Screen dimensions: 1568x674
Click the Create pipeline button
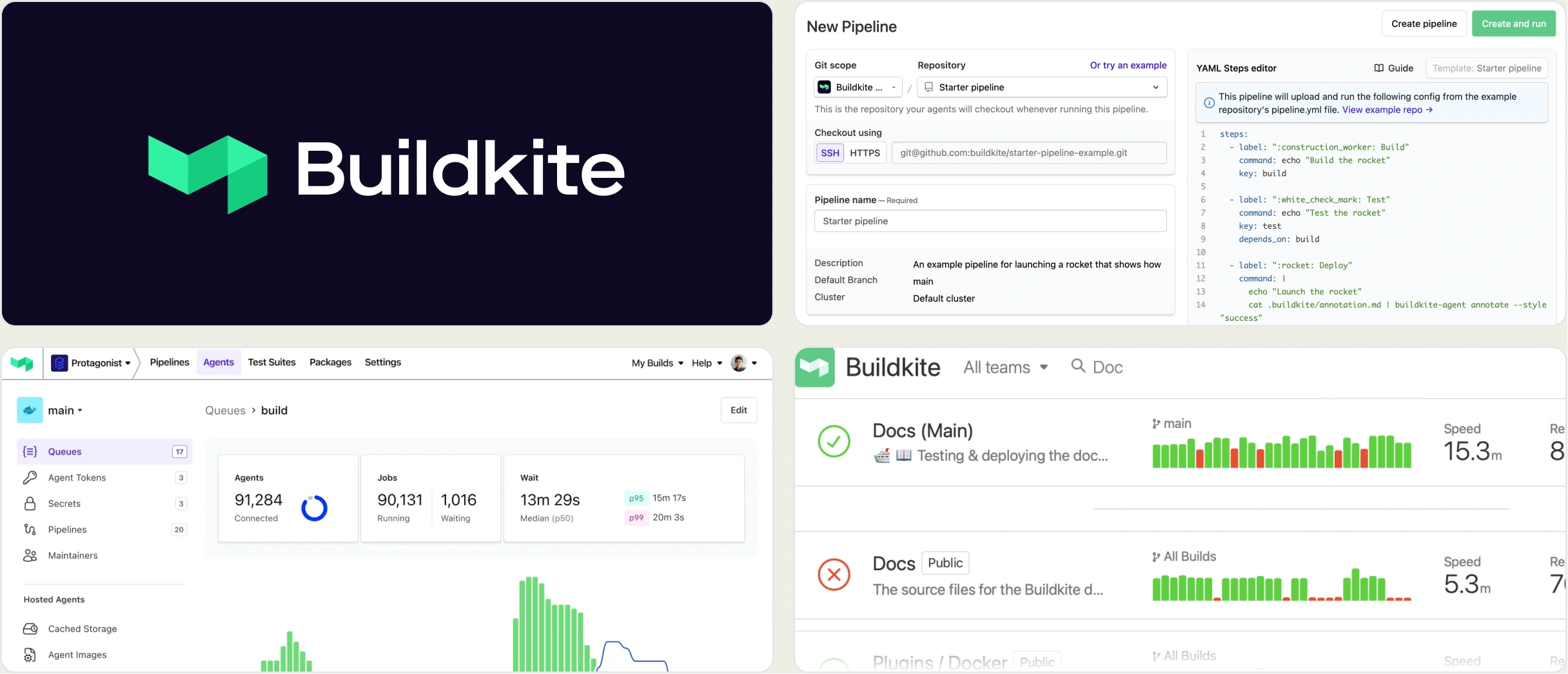(1424, 24)
